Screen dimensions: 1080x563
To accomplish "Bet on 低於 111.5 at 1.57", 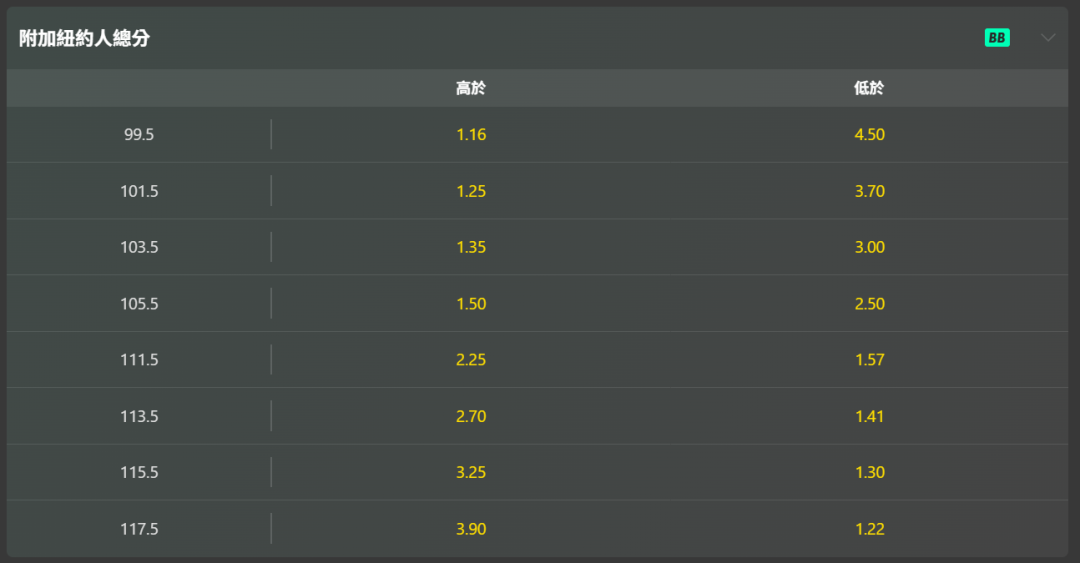I will pos(869,360).
